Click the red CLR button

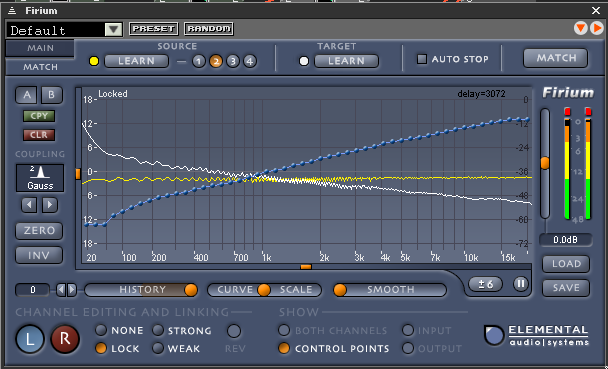(x=39, y=135)
